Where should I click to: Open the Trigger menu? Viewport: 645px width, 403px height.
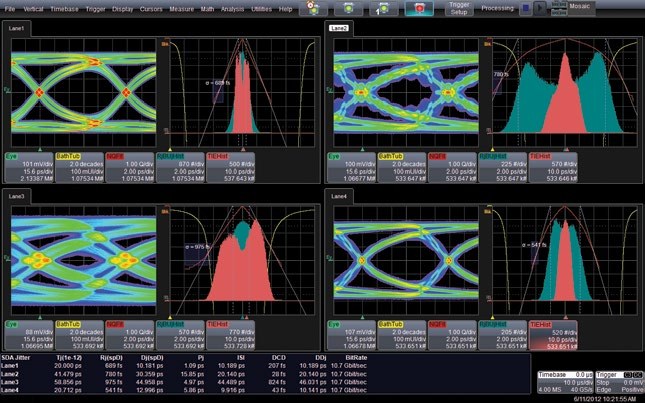[x=95, y=9]
